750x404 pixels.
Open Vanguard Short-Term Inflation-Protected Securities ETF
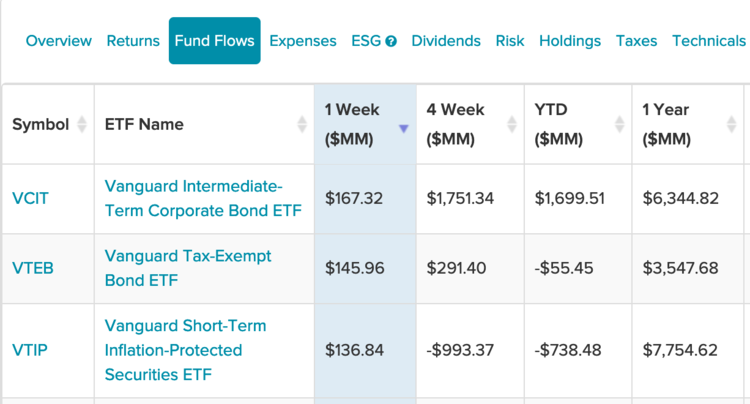click(x=186, y=350)
